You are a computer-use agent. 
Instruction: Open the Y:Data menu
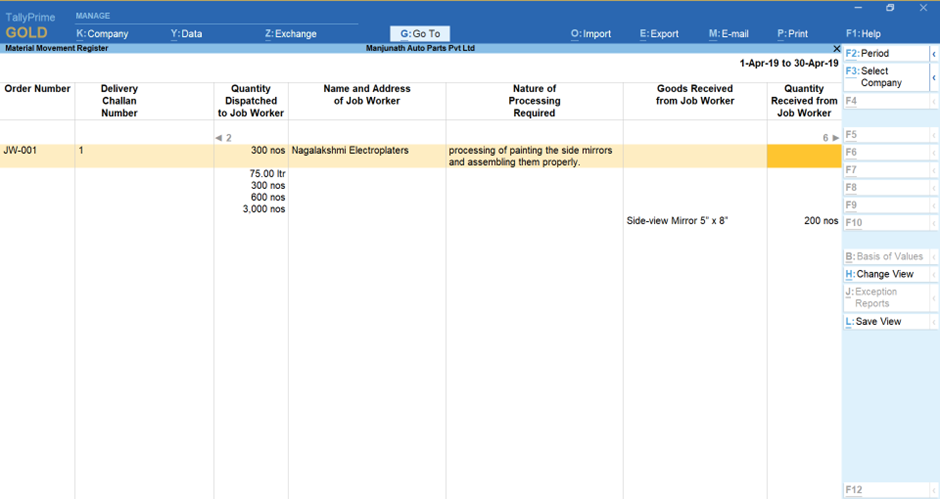click(186, 34)
